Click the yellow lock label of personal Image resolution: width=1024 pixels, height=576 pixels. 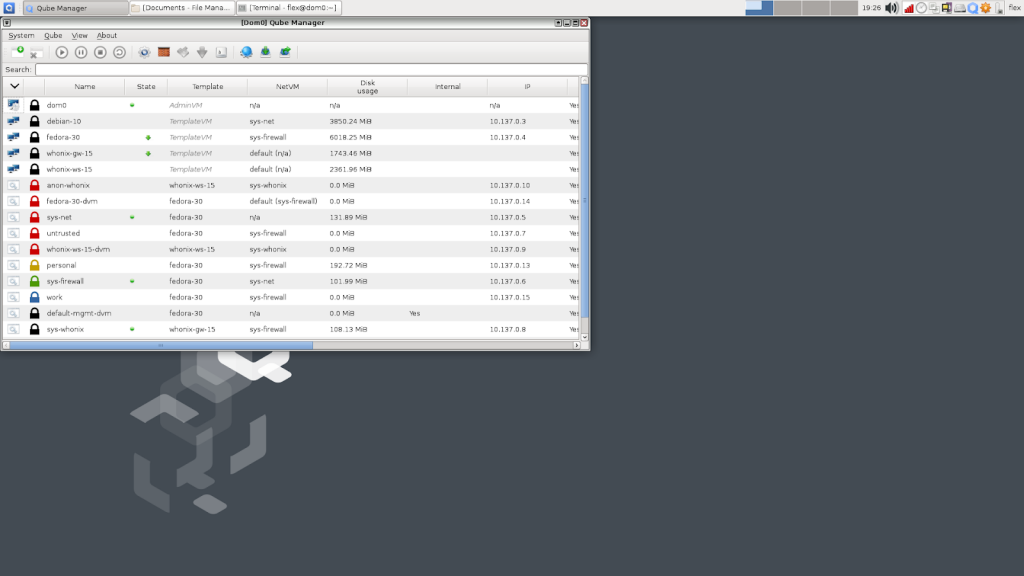pos(35,265)
